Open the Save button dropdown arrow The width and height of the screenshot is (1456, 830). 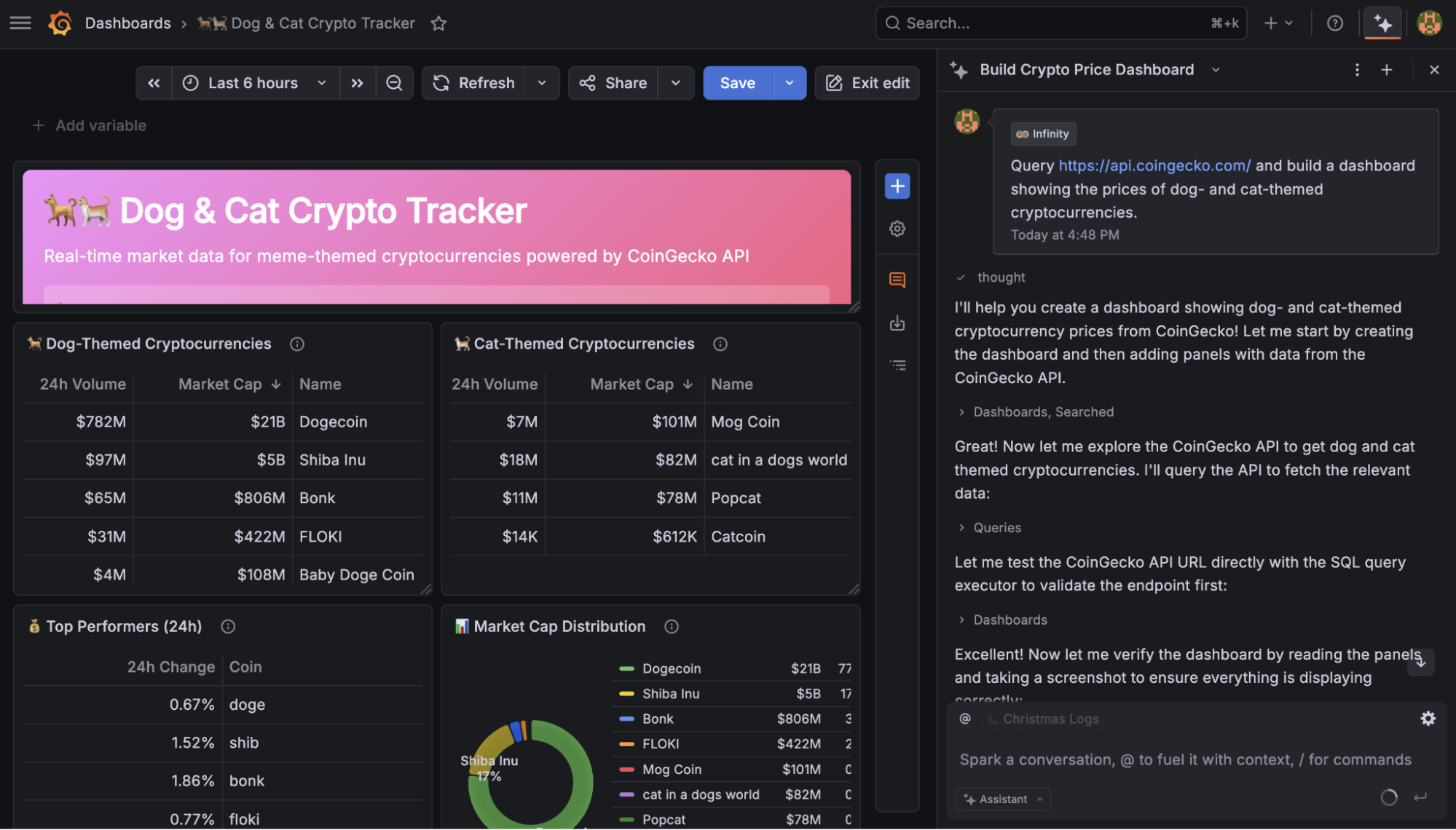(789, 82)
